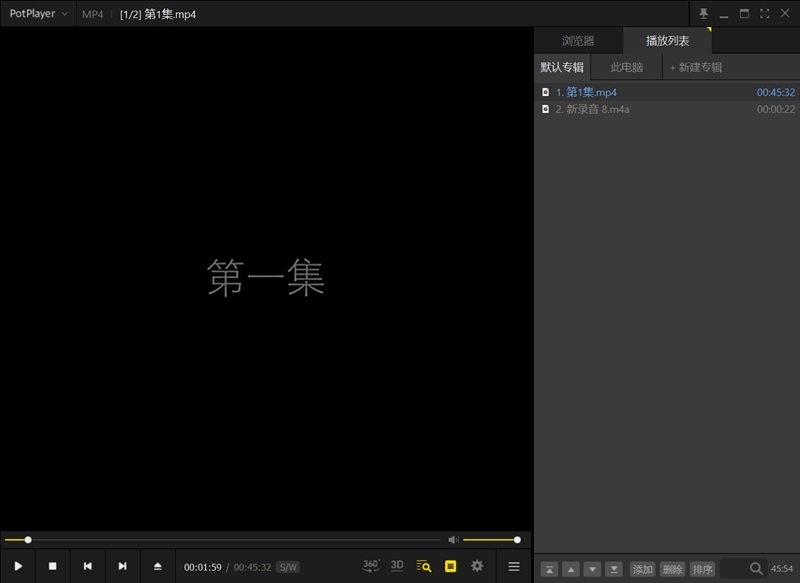Viewport: 800px width, 583px height.
Task: Toggle always-on-top pin mode
Action: click(x=704, y=13)
